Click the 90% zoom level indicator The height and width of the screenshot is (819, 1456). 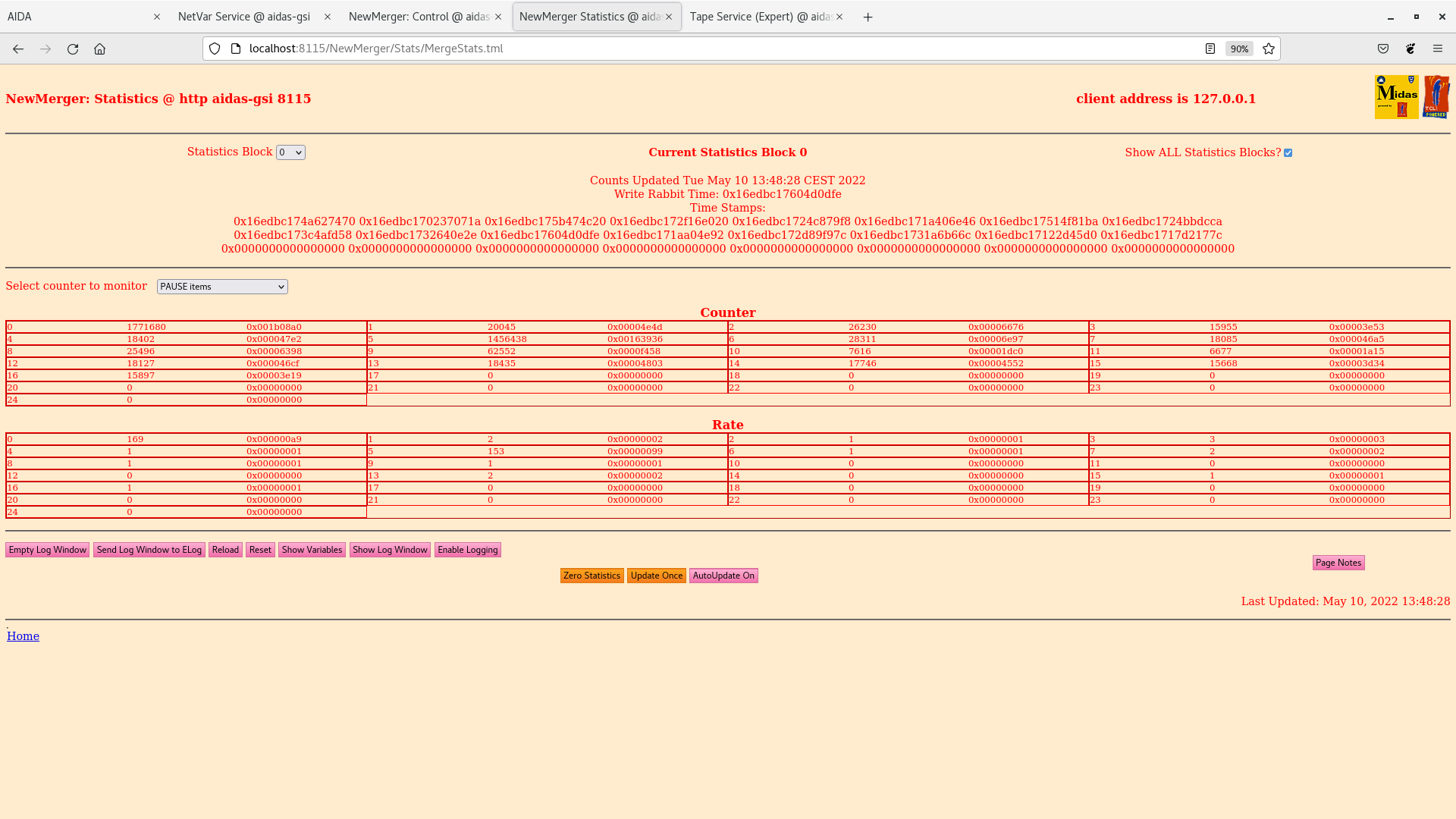click(x=1239, y=49)
